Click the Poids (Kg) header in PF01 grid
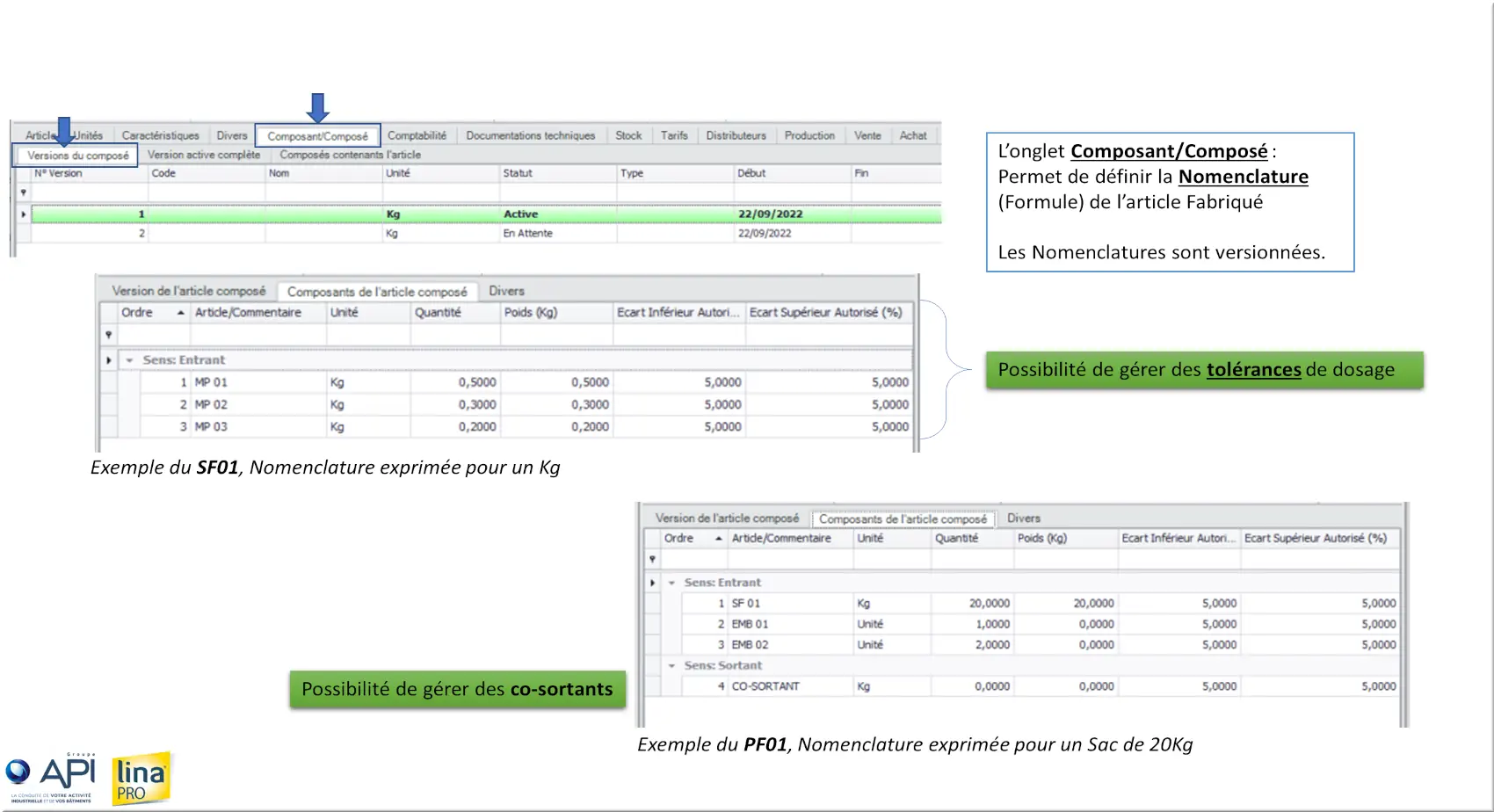 point(1065,538)
